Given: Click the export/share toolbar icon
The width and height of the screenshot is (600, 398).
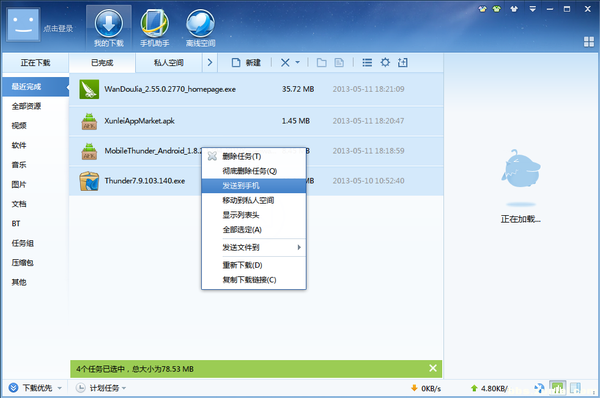Looking at the screenshot, I should point(403,62).
